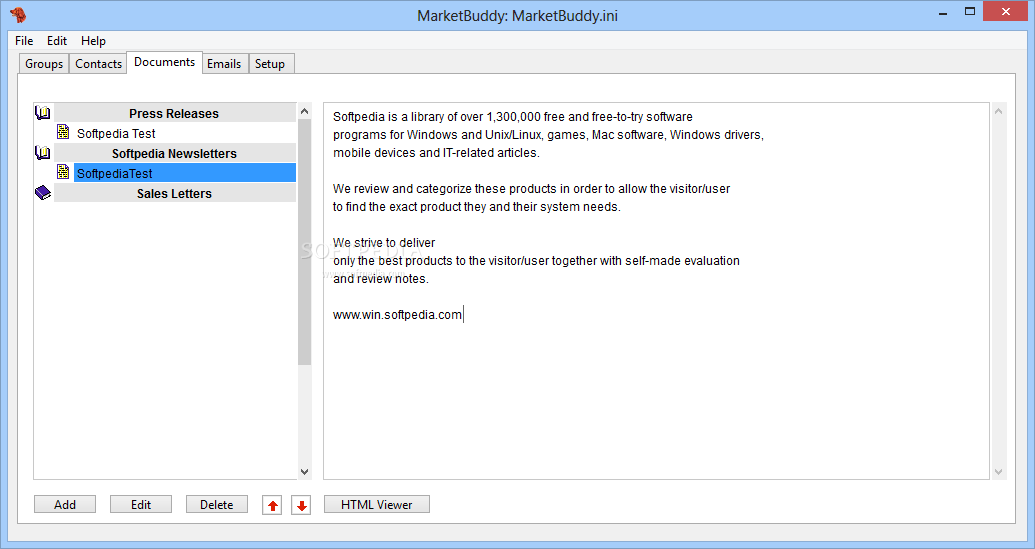This screenshot has height=549, width=1035.
Task: Click the text editor scroll down arrow
Action: (998, 471)
